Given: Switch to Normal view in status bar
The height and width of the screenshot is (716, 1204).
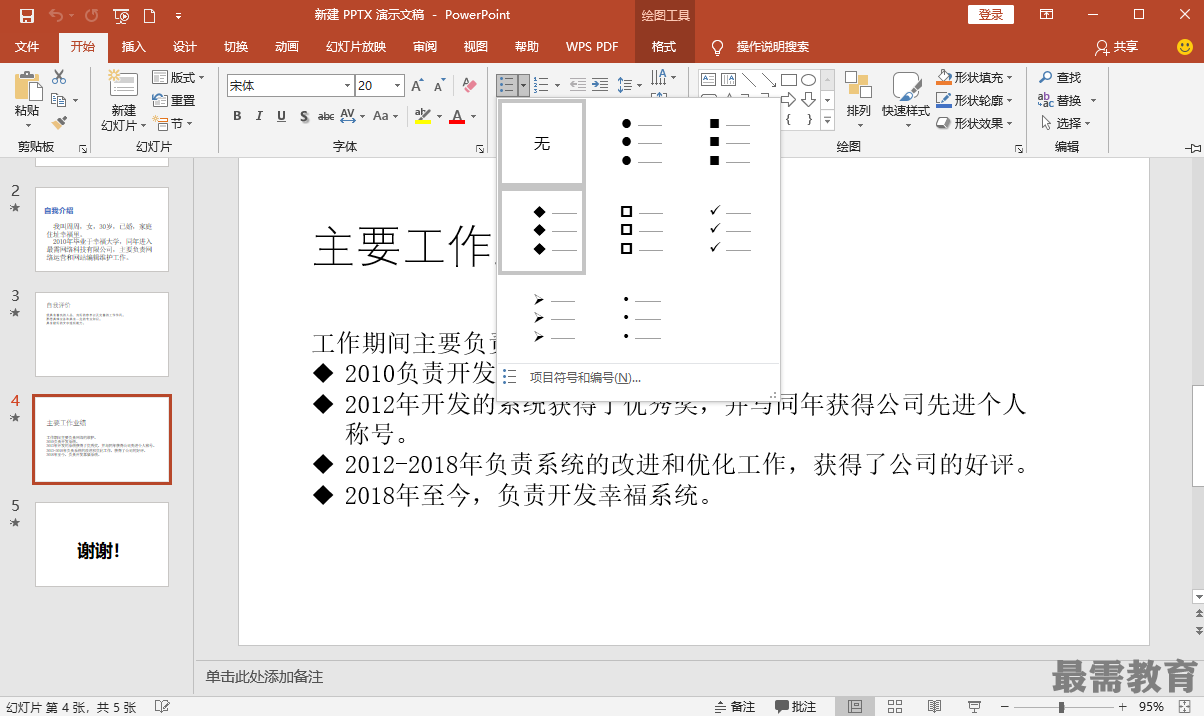Looking at the screenshot, I should point(855,706).
